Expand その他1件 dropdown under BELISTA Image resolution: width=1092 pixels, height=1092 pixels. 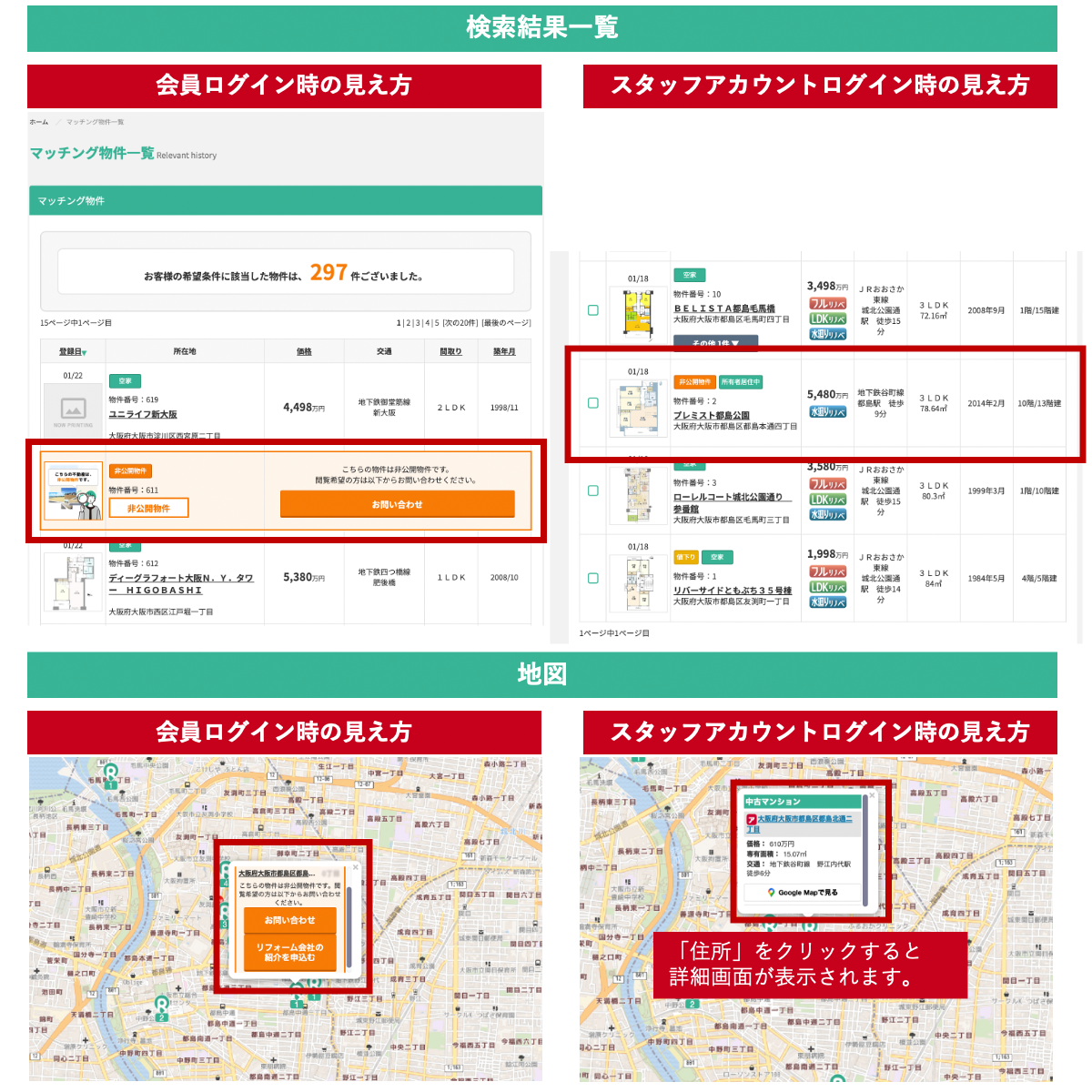tap(715, 342)
